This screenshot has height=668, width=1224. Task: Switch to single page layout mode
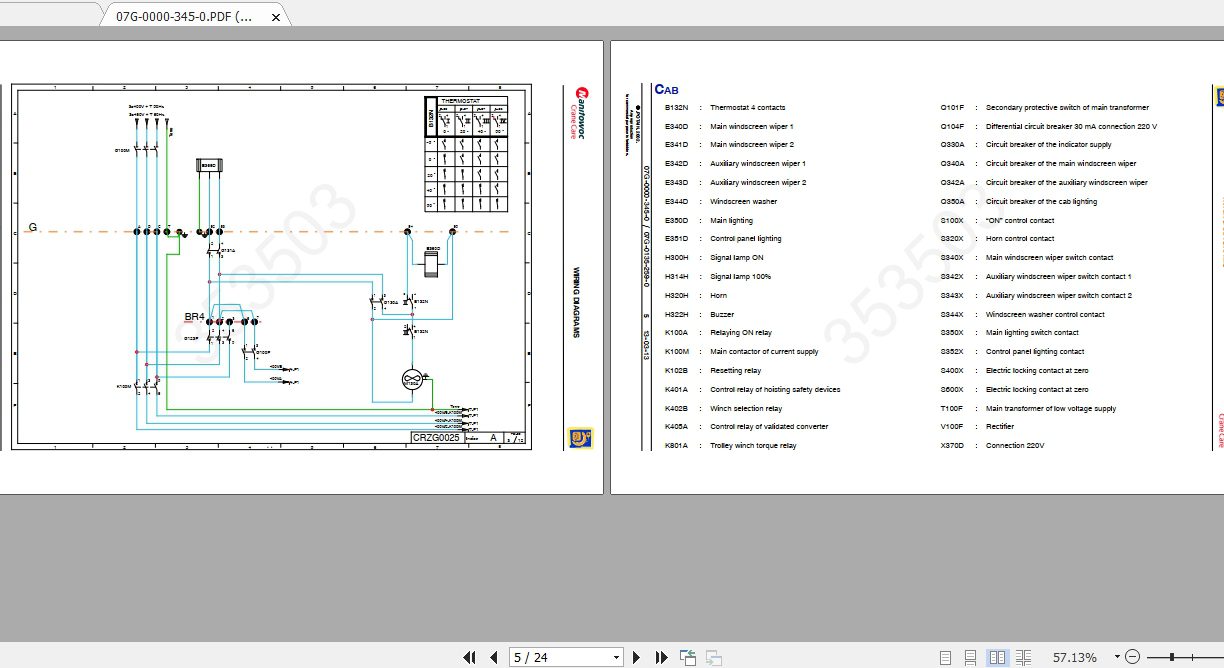945,657
